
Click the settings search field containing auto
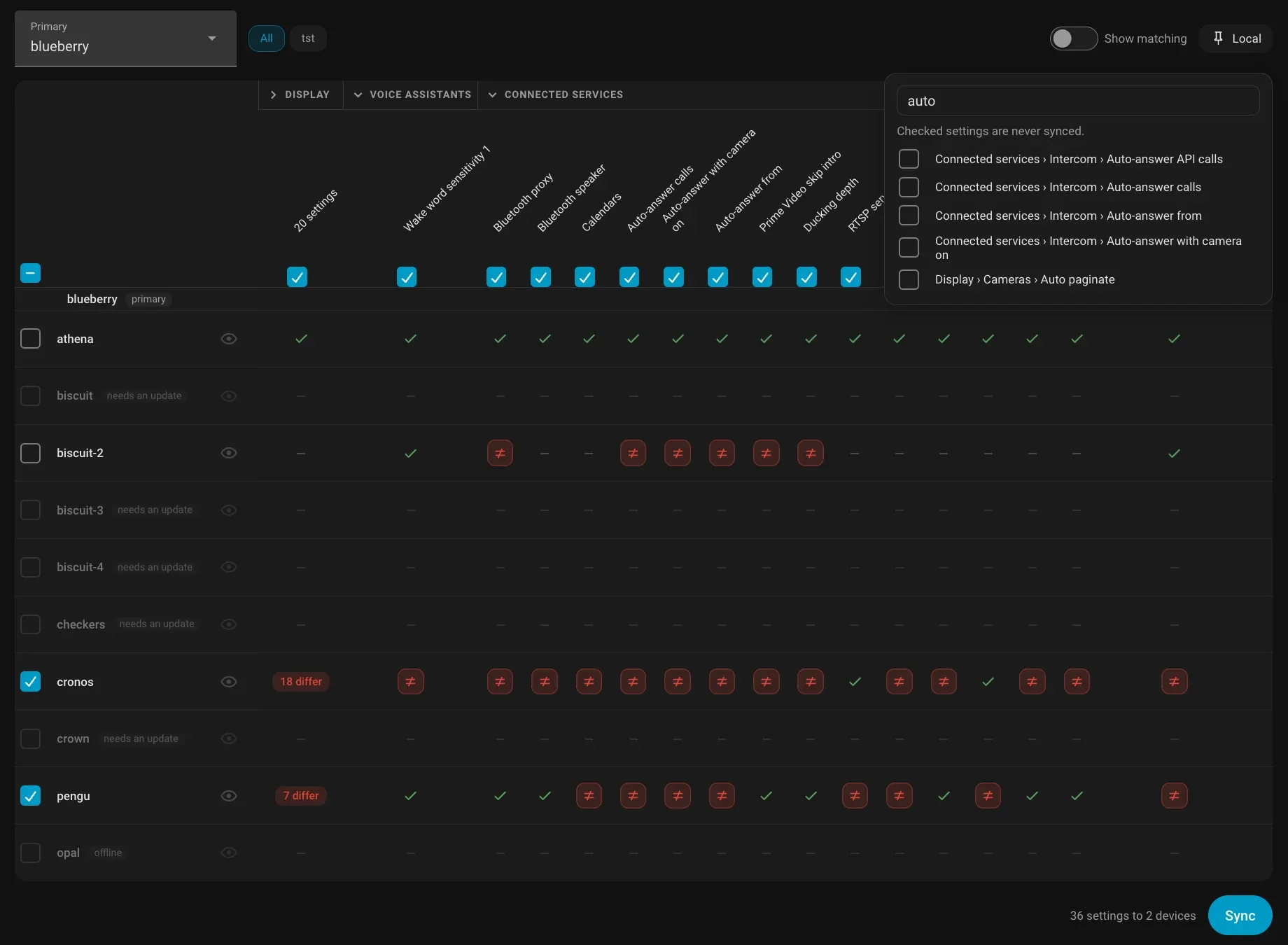[1078, 101]
